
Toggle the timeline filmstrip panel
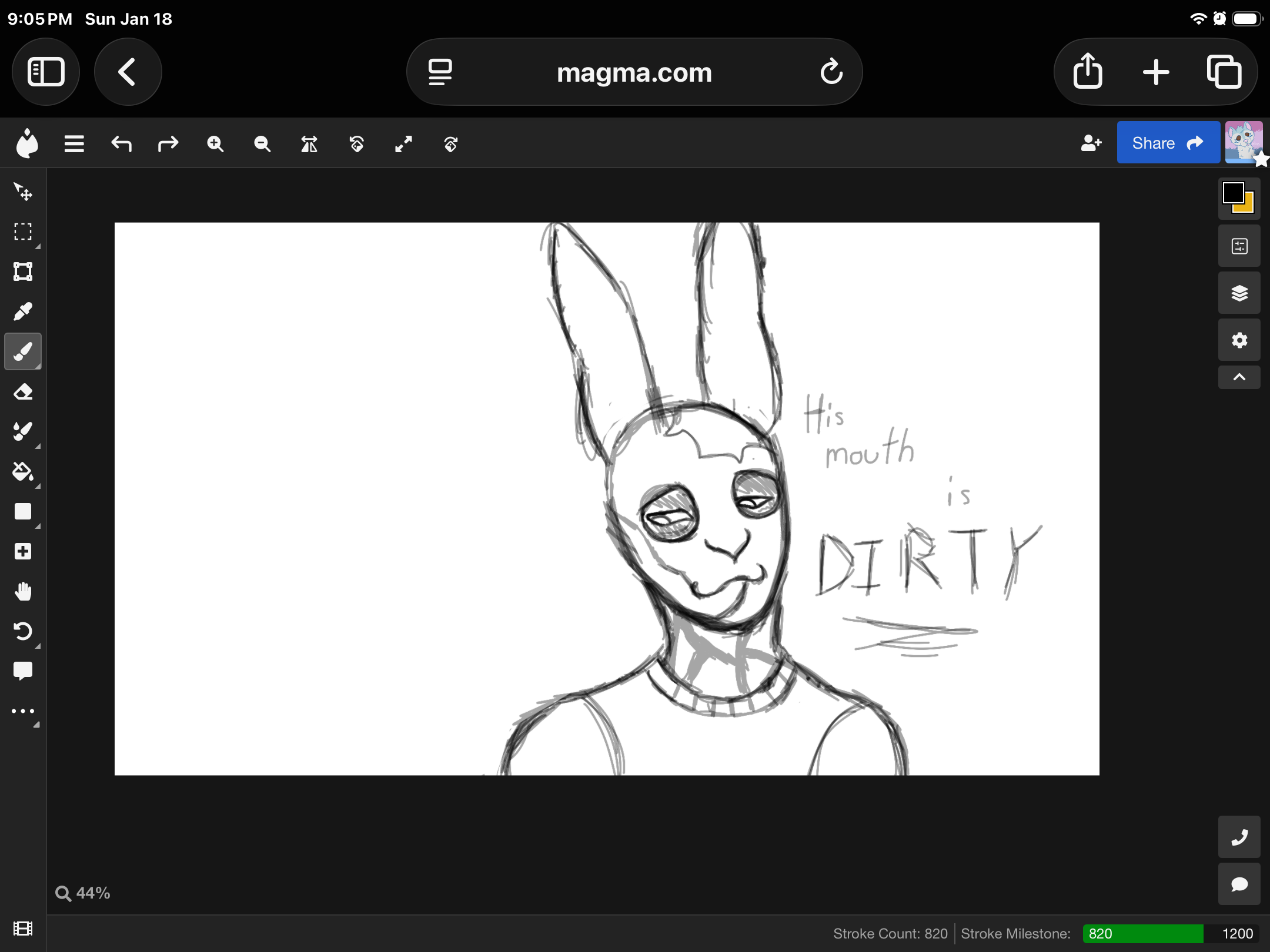click(23, 929)
